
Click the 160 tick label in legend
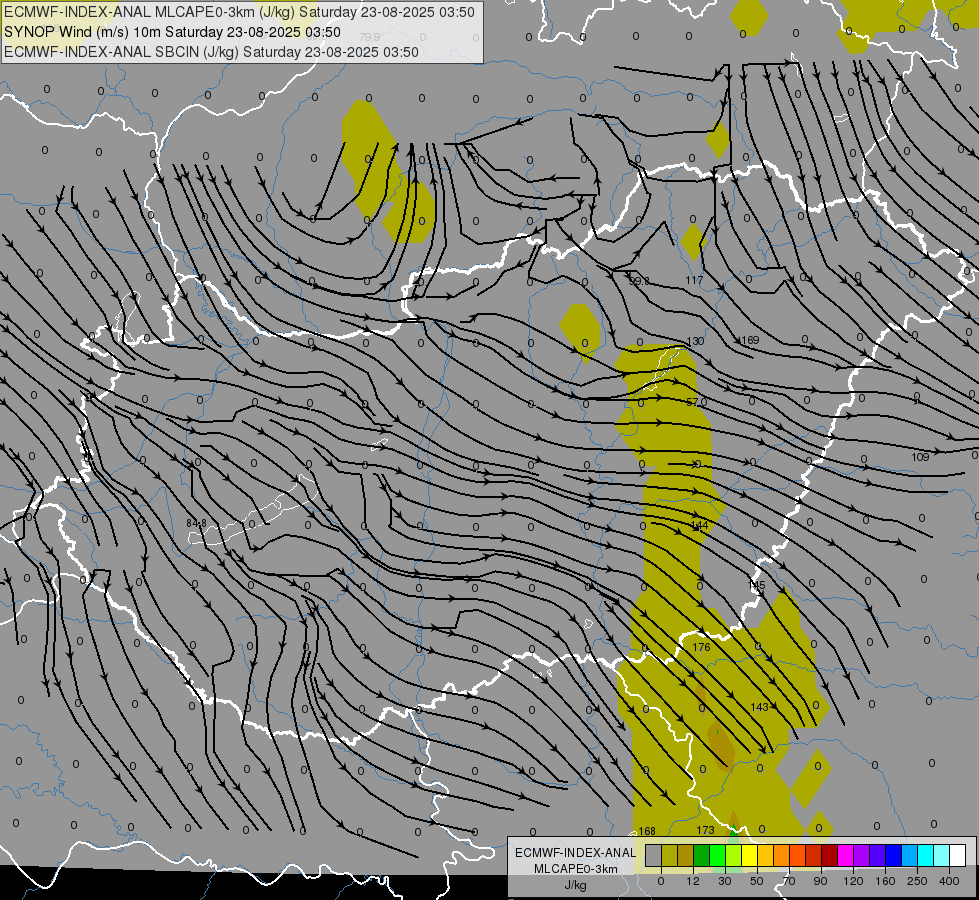[x=885, y=881]
